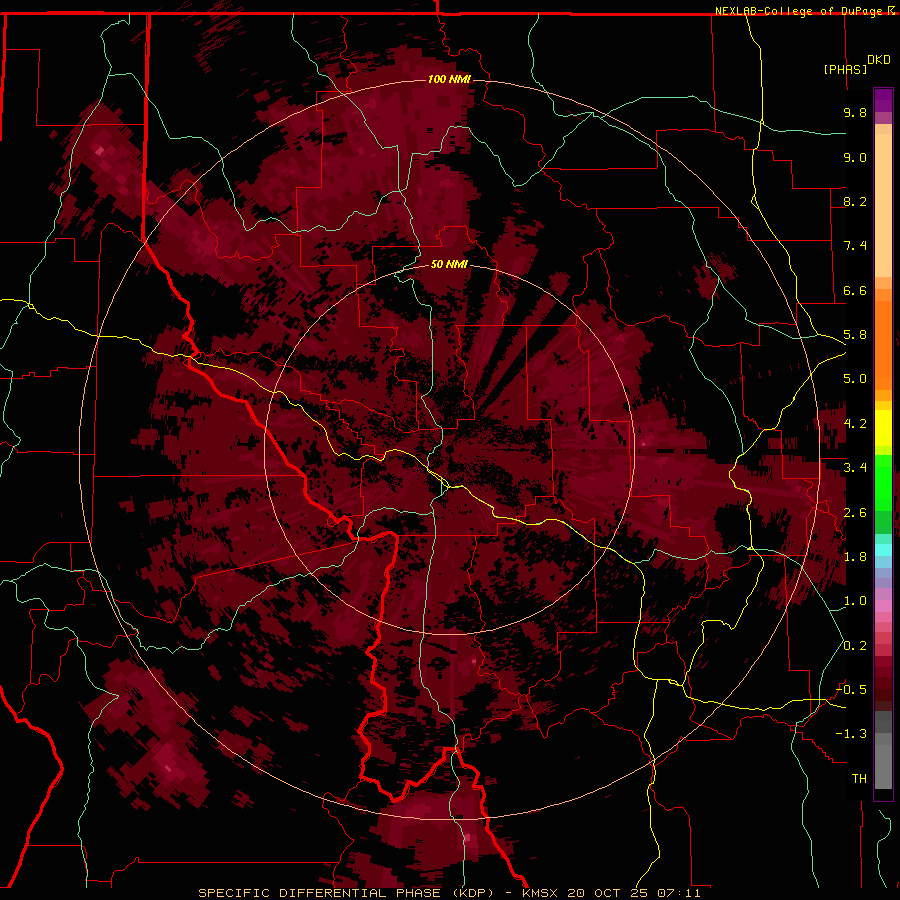Screen dimensions: 900x900
Task: Click the purple segment atop the color bar
Action: (883, 100)
